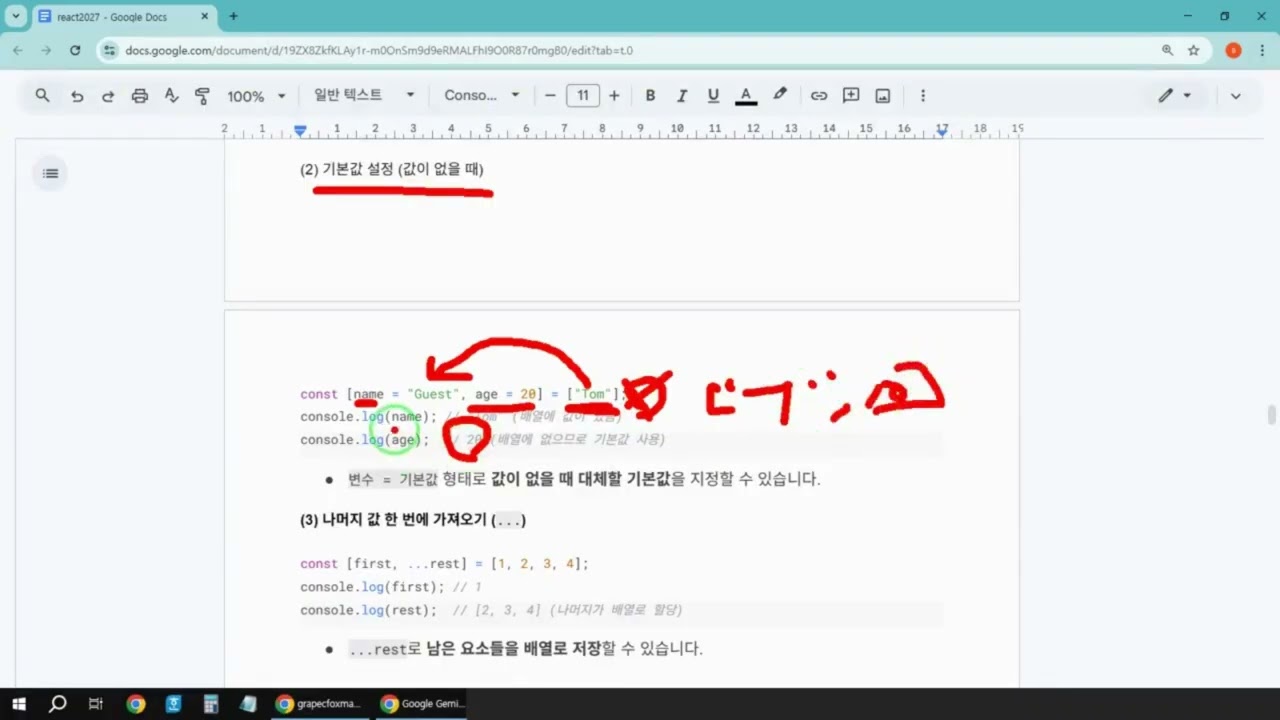Open a new browser tab

(x=233, y=16)
